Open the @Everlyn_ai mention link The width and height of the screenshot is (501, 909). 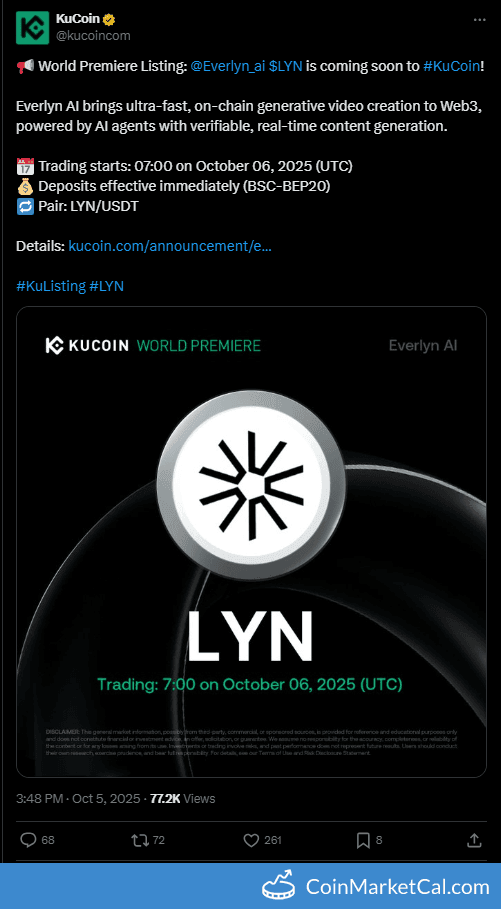228,67
